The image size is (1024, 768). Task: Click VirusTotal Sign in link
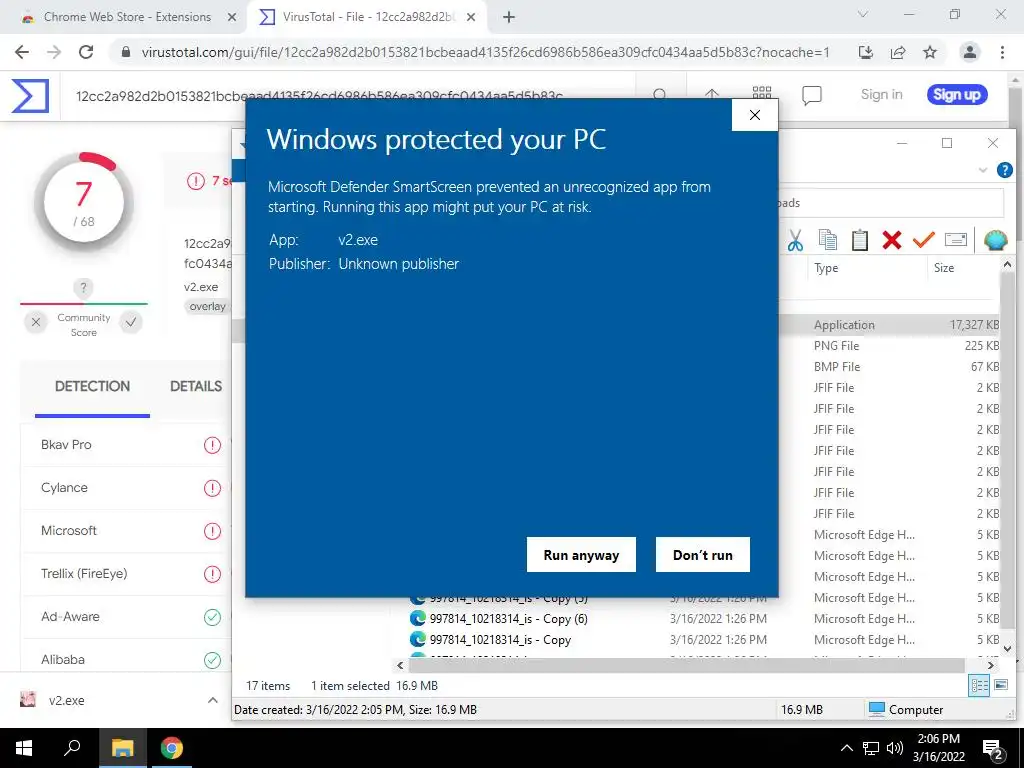pos(882,95)
